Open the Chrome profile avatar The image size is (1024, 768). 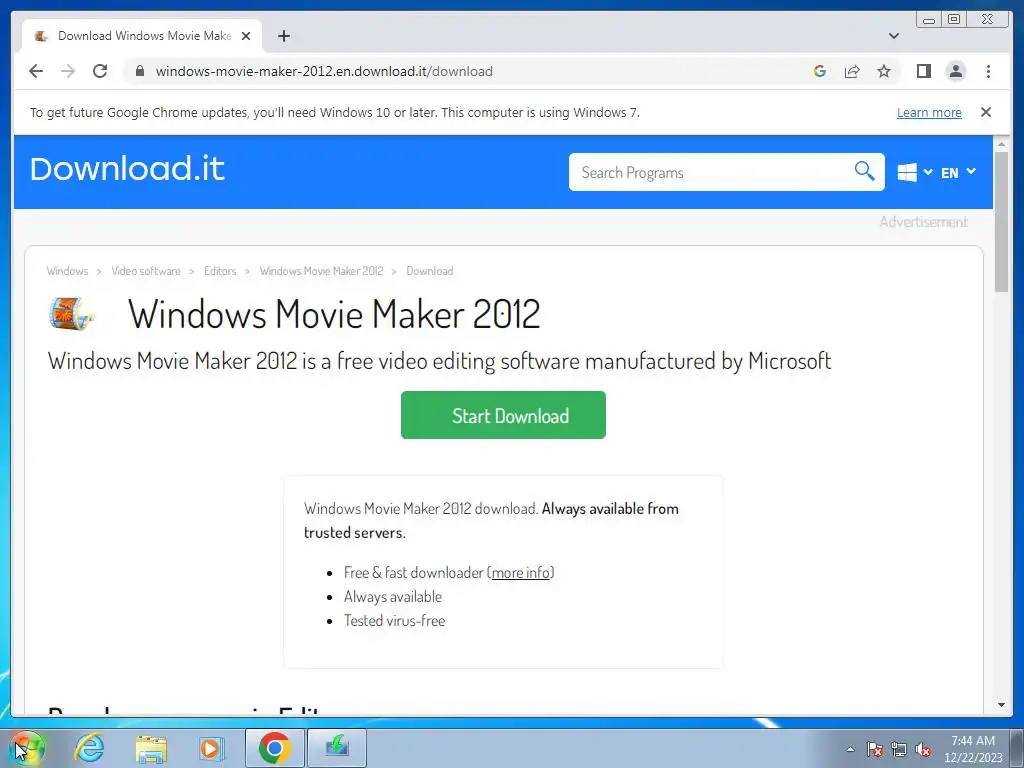point(955,71)
